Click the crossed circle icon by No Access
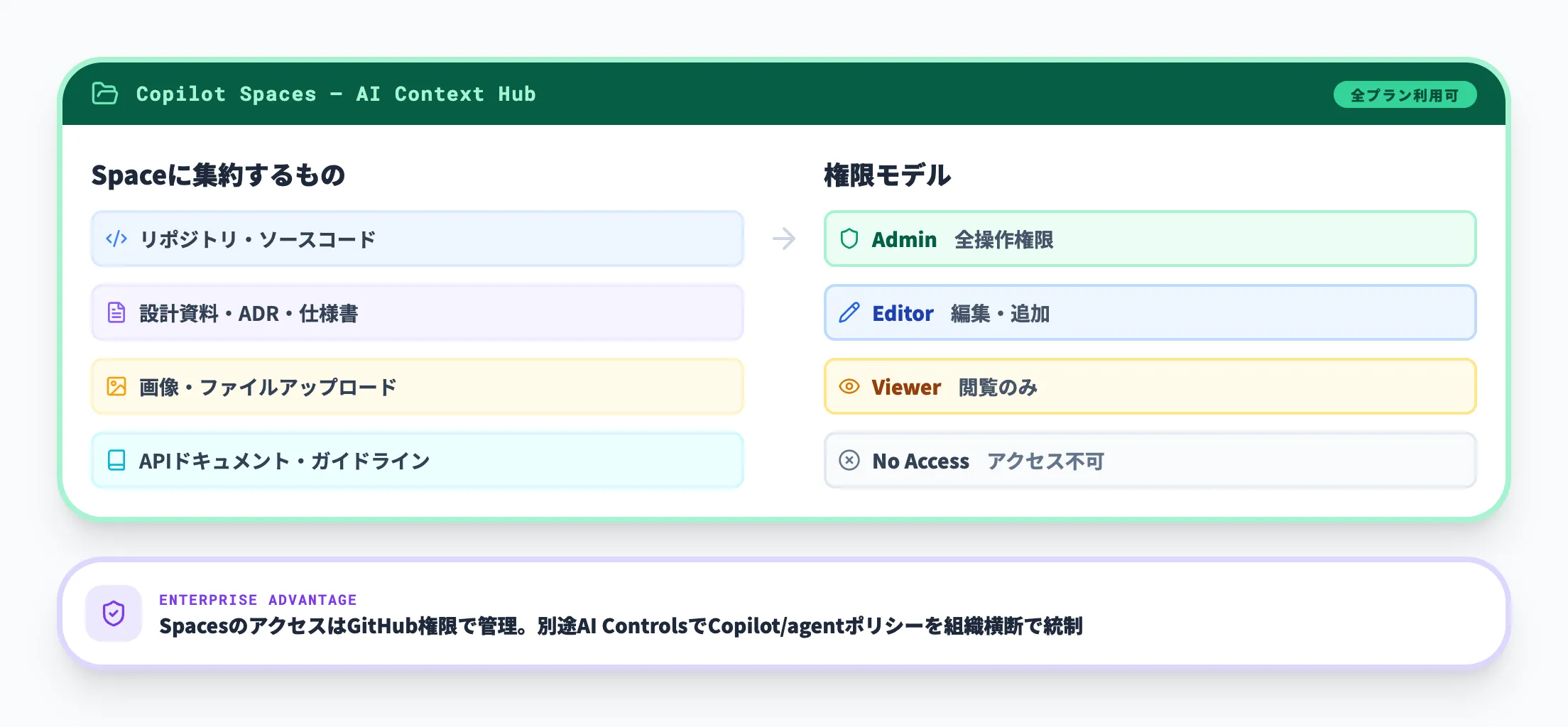 click(x=849, y=460)
